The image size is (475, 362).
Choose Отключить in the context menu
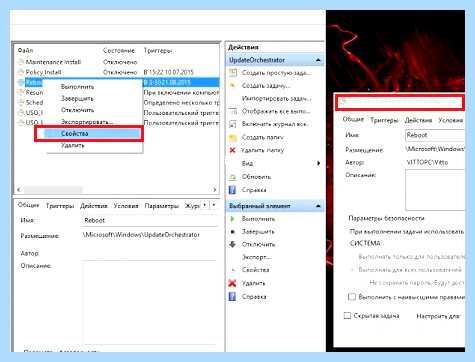click(77, 110)
